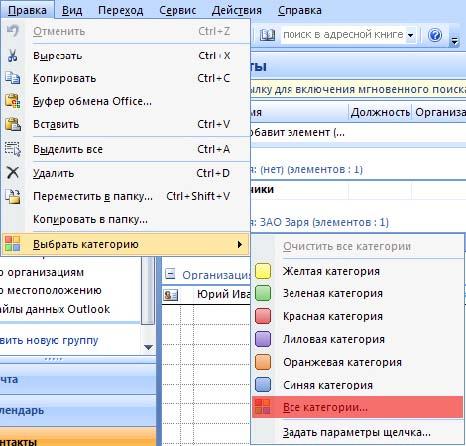Select the blue category swatch
This screenshot has width=466, height=446.
click(x=263, y=385)
